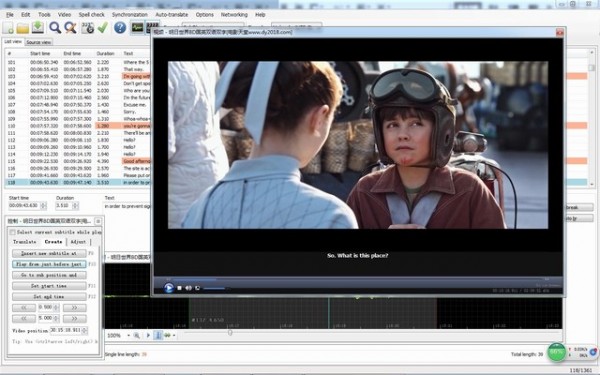The width and height of the screenshot is (600, 375).
Task: Toggle waveform center-cursor button beside play
Action: coord(158,336)
